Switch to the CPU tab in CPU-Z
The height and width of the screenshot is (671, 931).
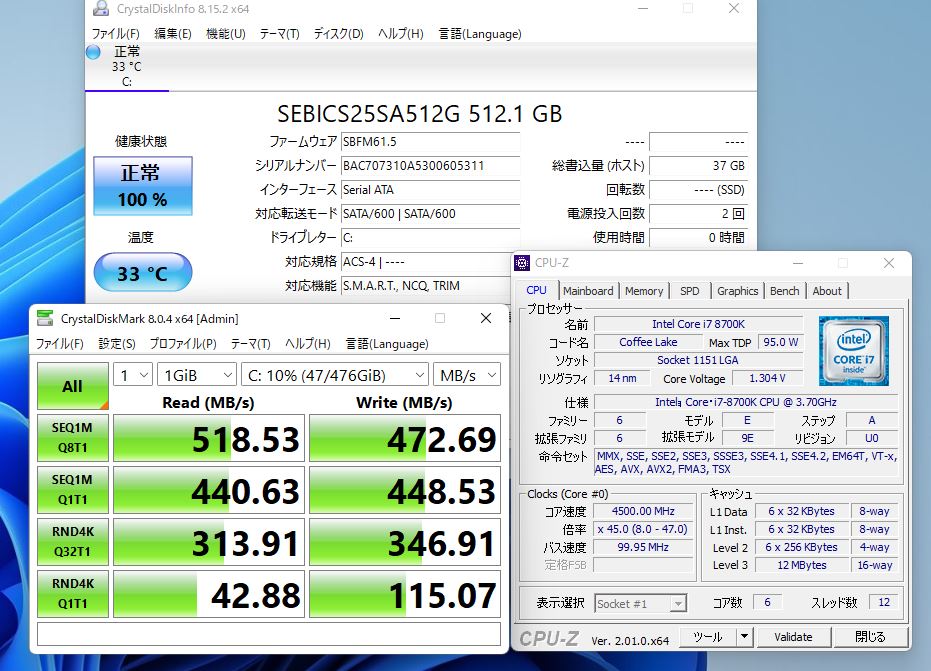(536, 290)
